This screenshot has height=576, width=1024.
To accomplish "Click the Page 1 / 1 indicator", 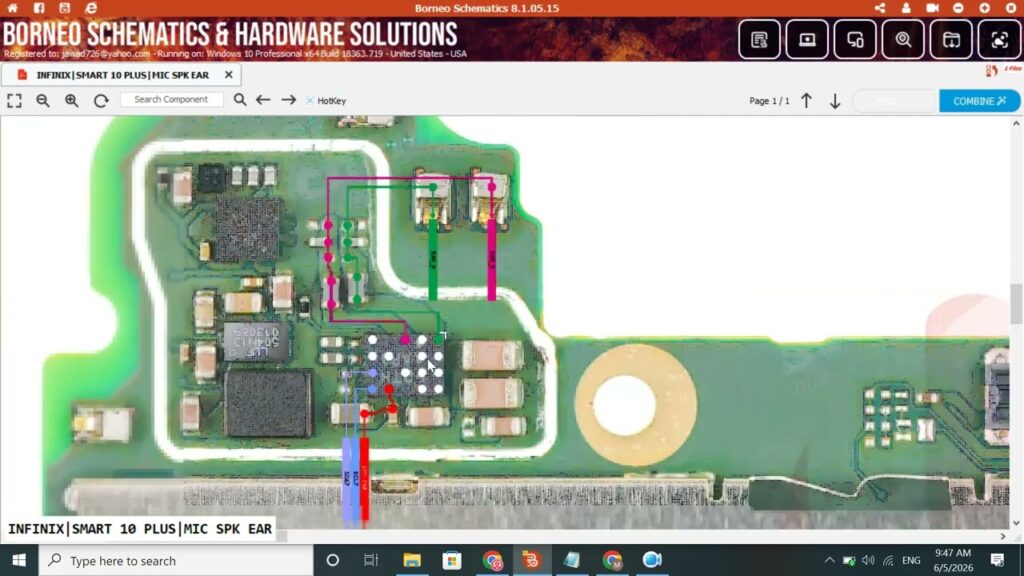I will coord(769,101).
